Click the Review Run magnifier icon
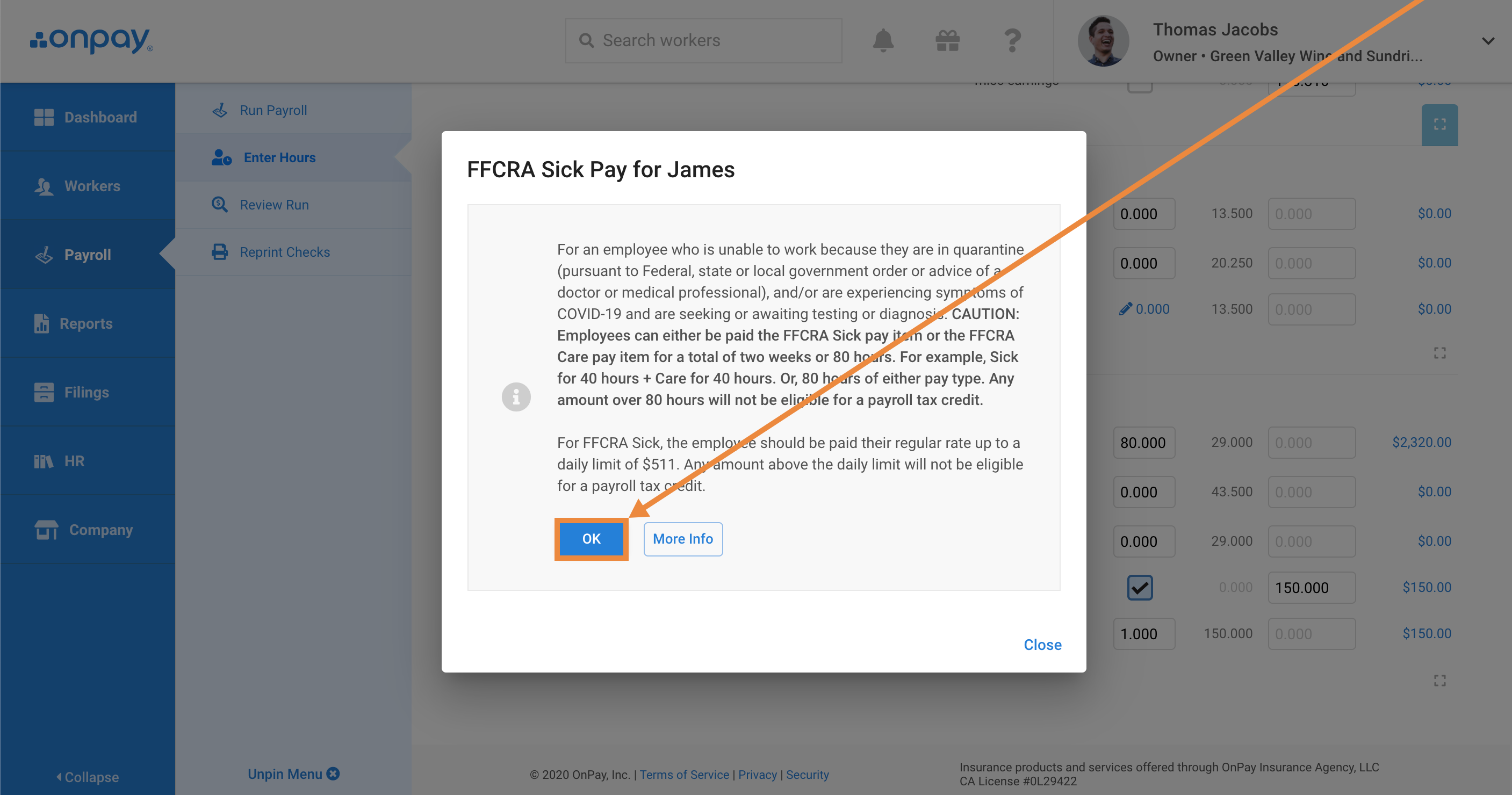 coord(220,204)
